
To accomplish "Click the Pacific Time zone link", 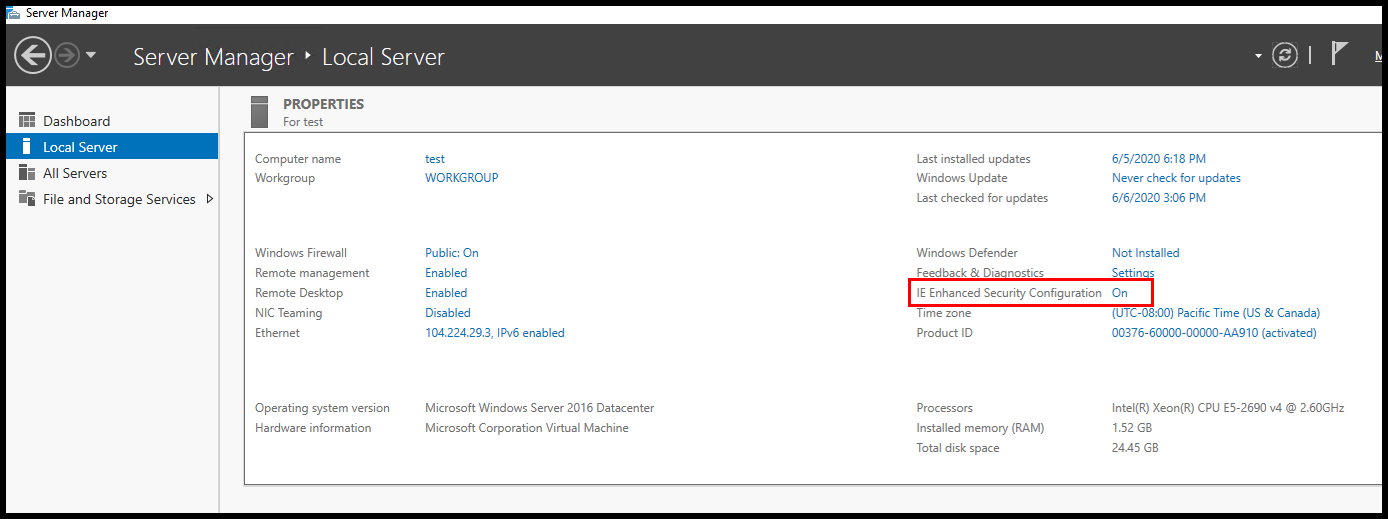I will (1215, 313).
